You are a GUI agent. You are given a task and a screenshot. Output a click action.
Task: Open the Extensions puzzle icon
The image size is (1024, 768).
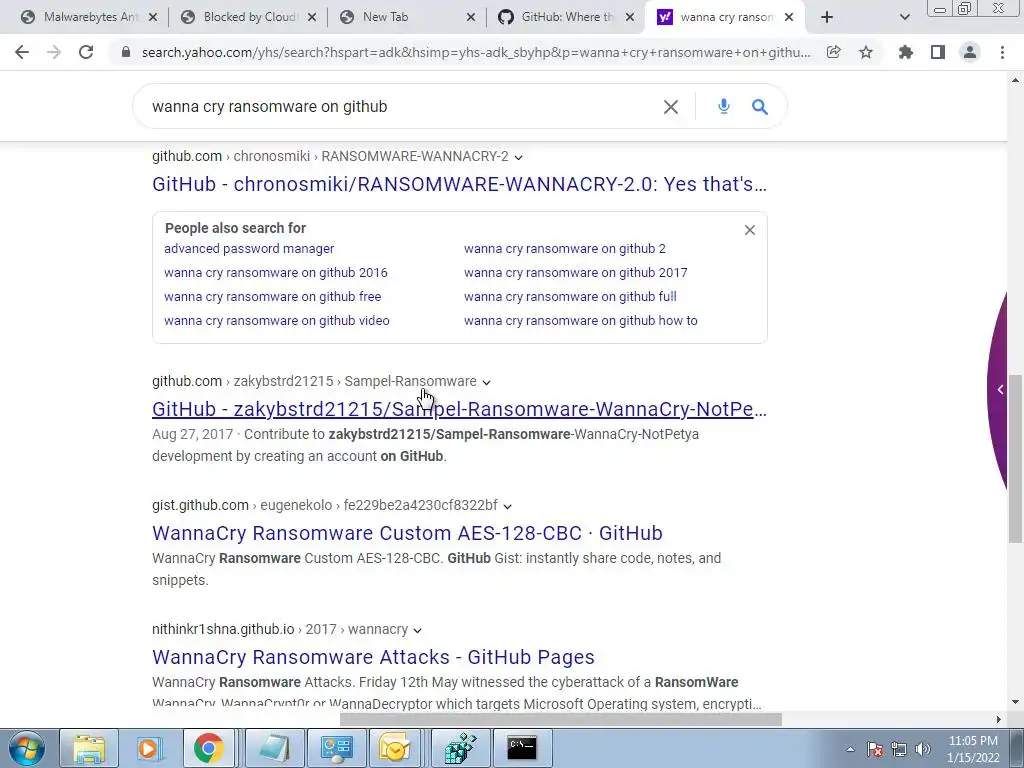(x=905, y=52)
